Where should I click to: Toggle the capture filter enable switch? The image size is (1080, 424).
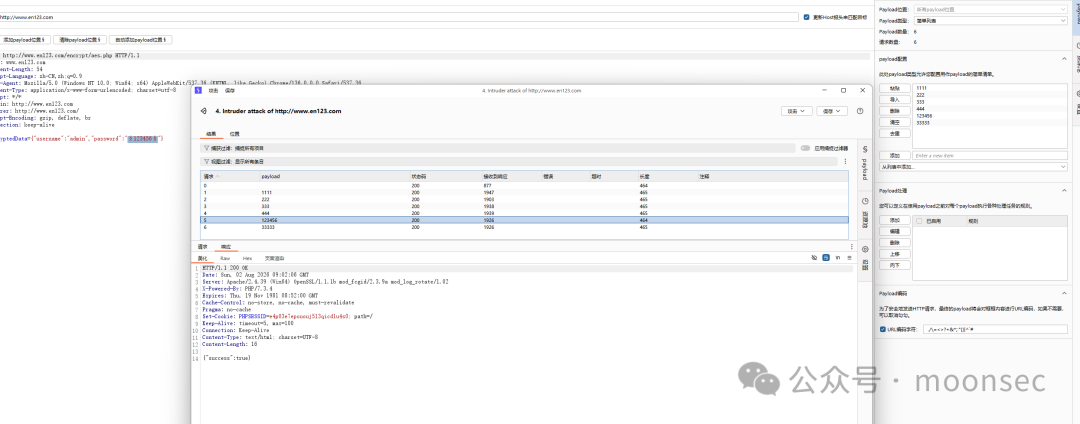coord(804,148)
